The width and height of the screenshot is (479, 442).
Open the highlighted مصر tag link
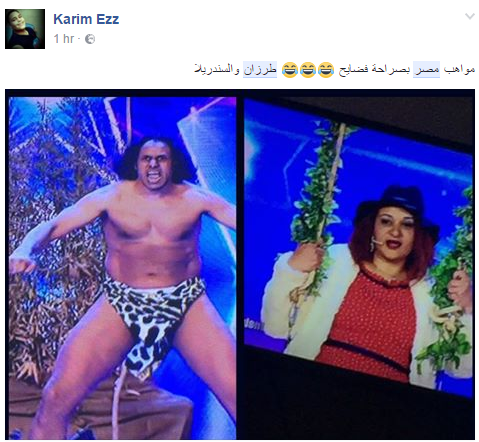pyautogui.click(x=426, y=70)
